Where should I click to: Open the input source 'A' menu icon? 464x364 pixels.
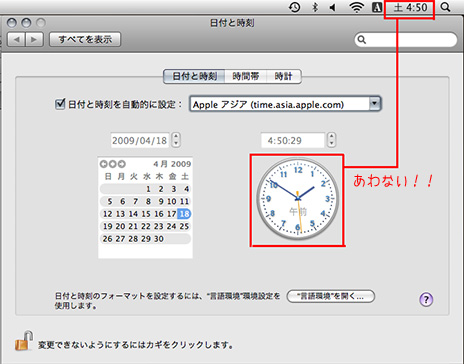(x=377, y=7)
